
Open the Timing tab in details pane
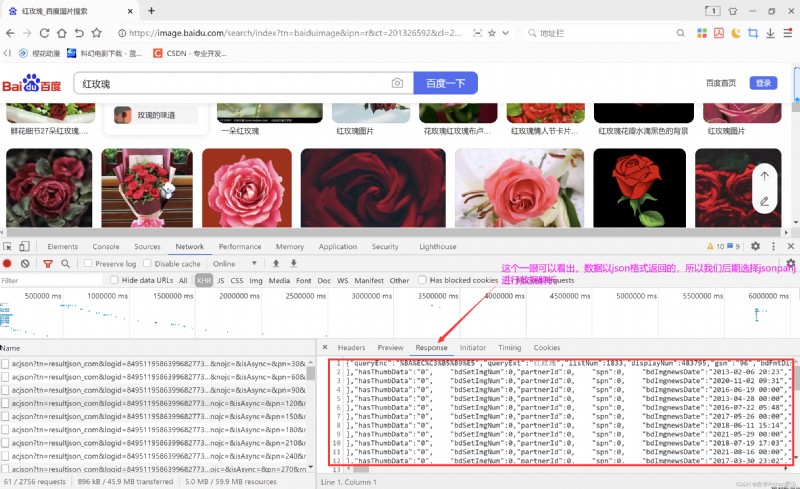point(510,348)
